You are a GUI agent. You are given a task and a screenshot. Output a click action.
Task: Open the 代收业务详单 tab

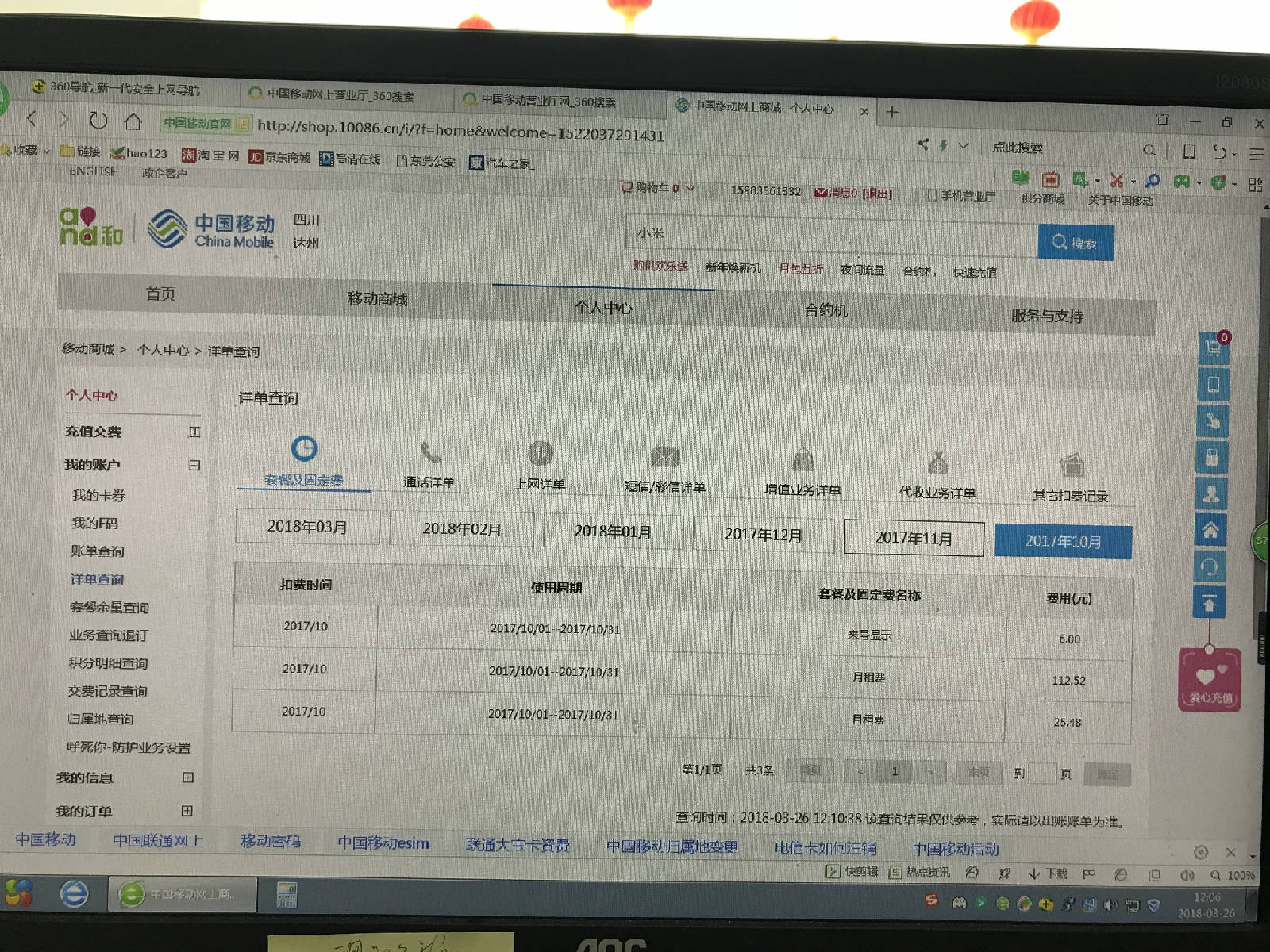[937, 477]
